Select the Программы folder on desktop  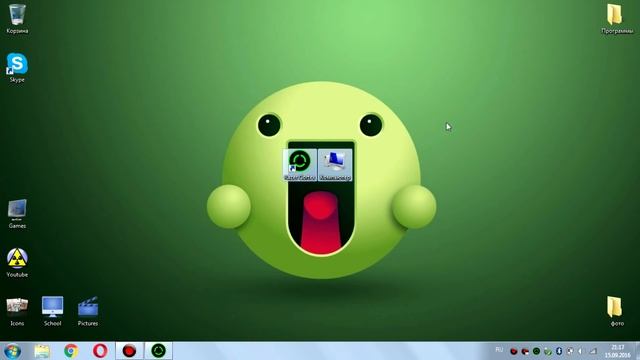tap(617, 19)
